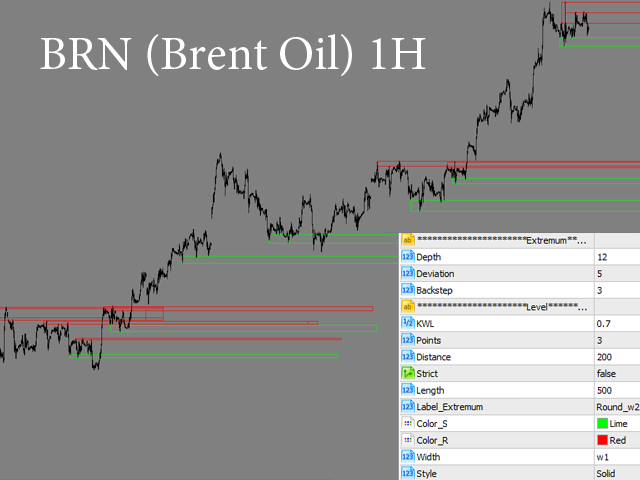Click the double-type icon beside KWL
Viewport: 640px width, 480px height.
[x=407, y=323]
